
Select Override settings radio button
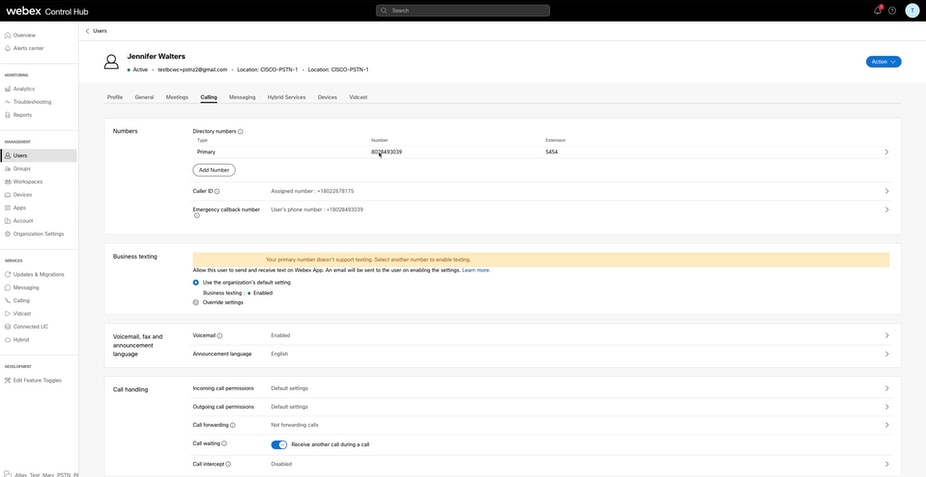point(195,302)
